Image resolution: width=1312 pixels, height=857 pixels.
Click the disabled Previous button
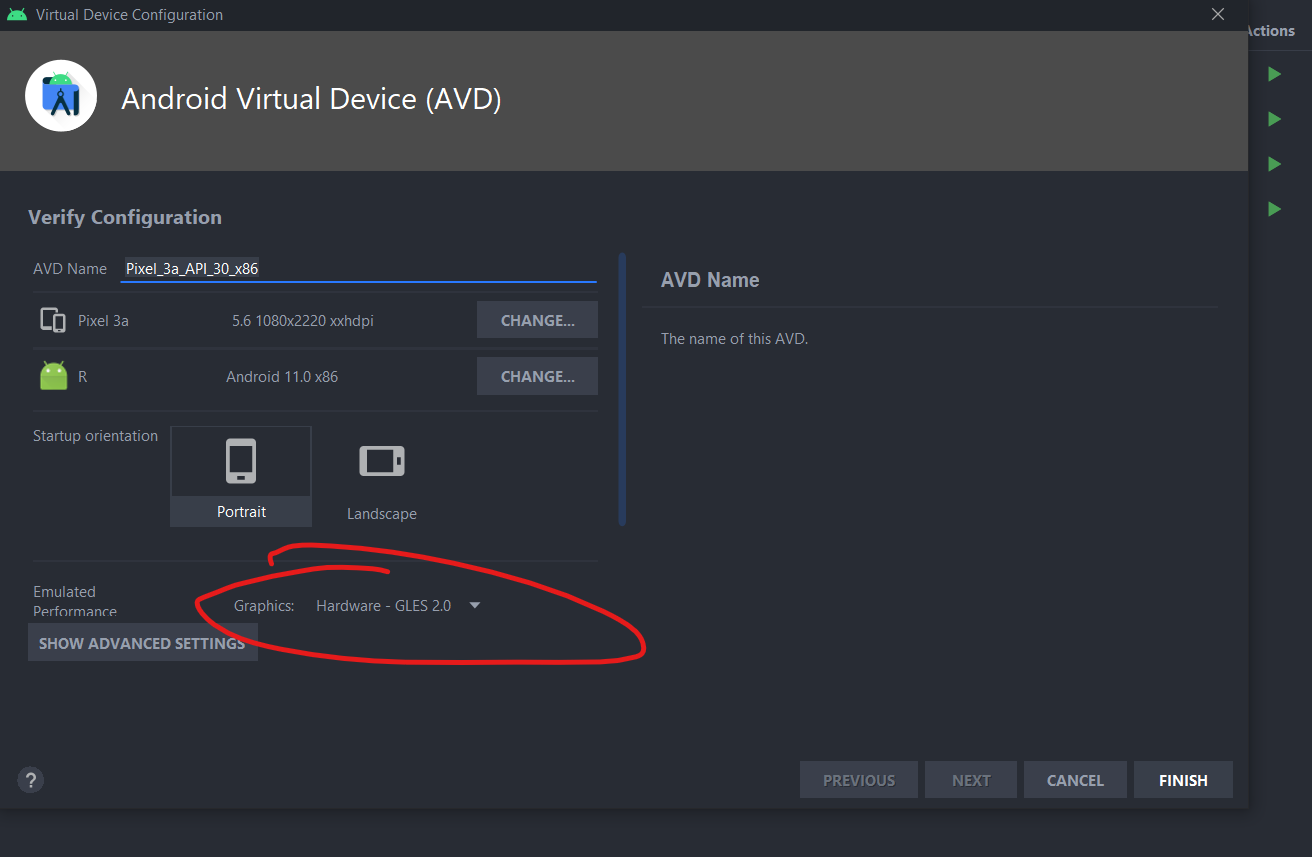pyautogui.click(x=859, y=780)
